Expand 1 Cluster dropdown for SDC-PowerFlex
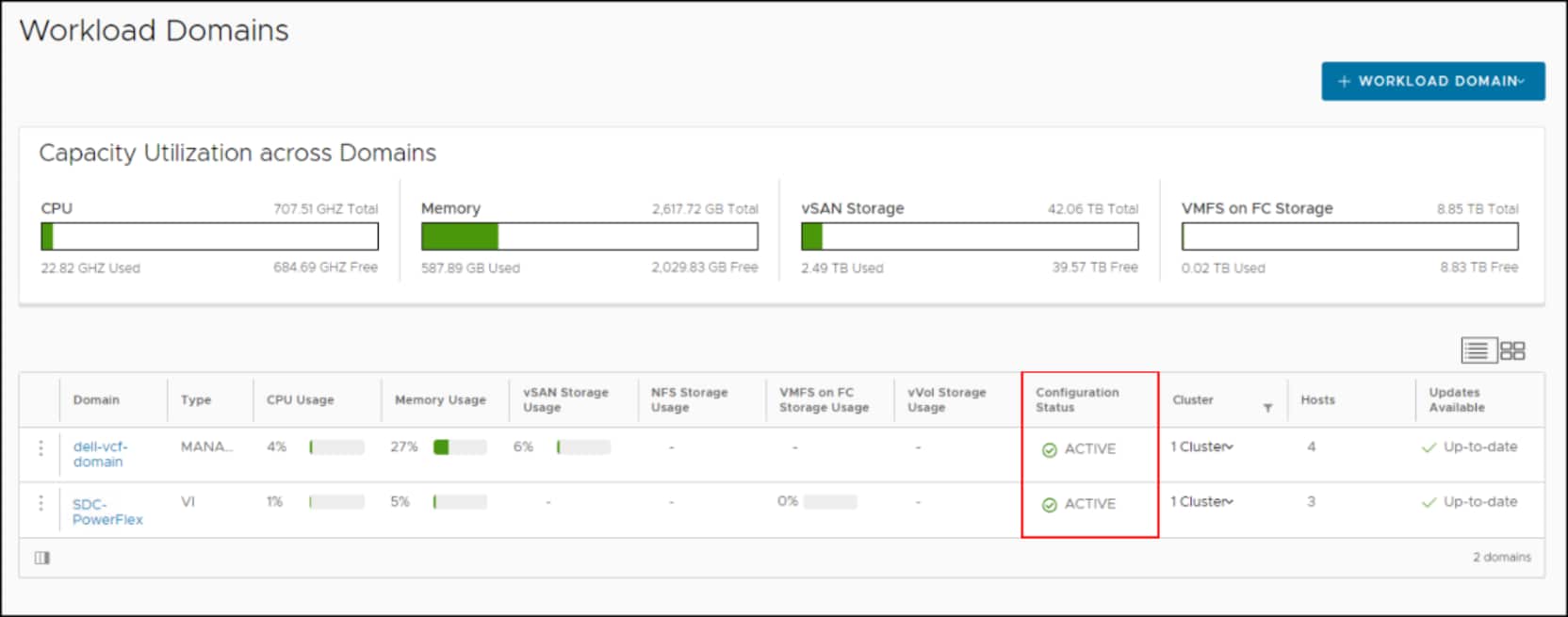The height and width of the screenshot is (617, 1568). click(x=1201, y=501)
